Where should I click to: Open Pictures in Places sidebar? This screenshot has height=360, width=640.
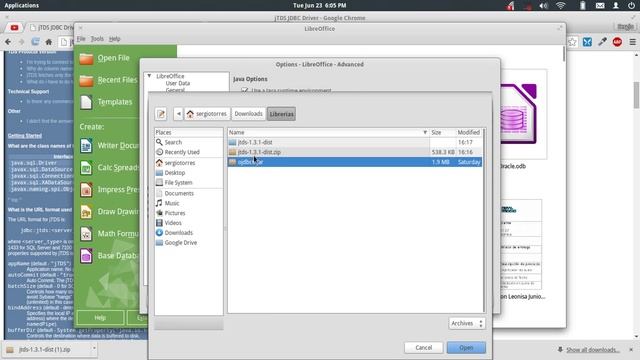189,213
